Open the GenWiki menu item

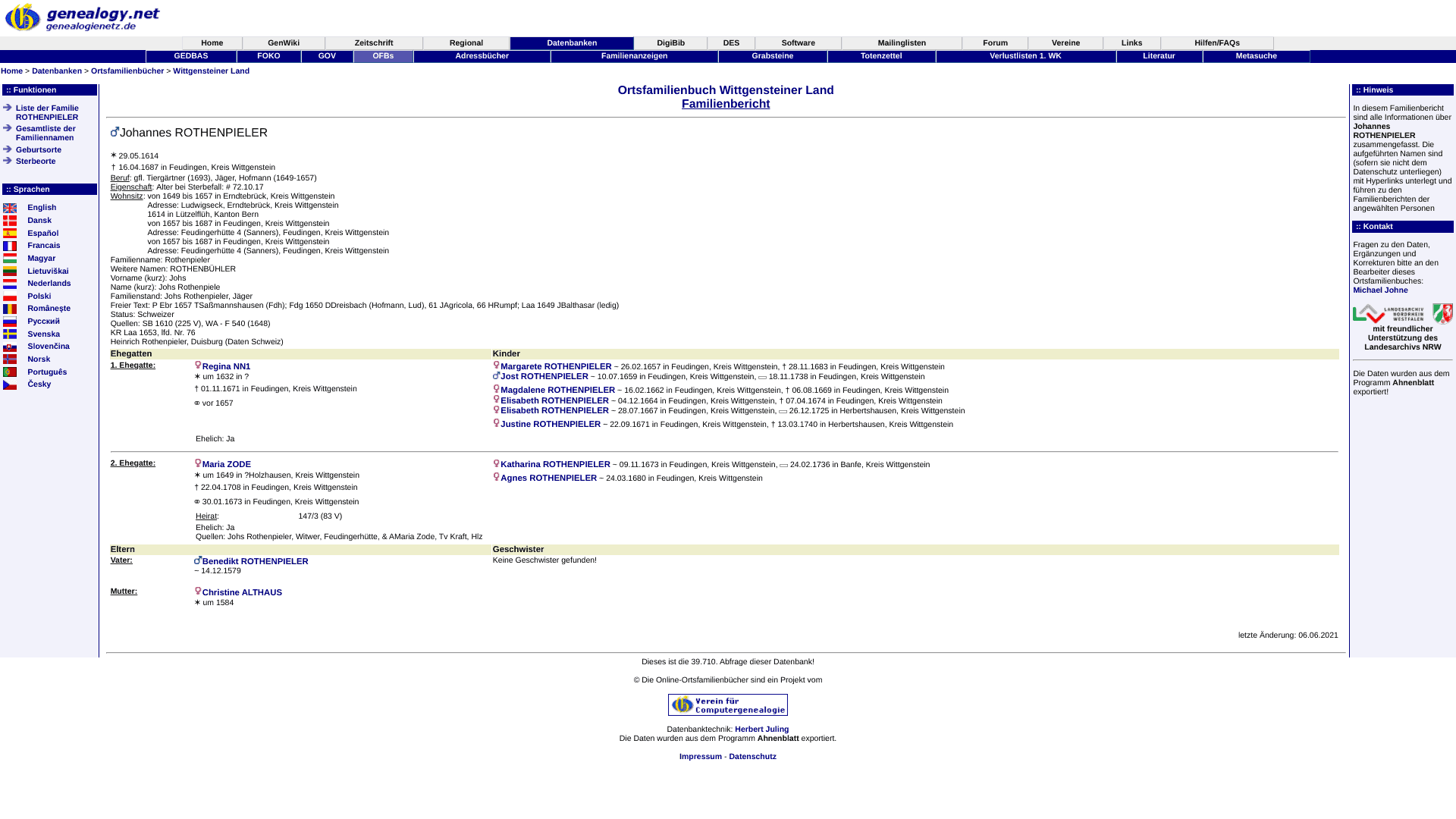[x=284, y=43]
